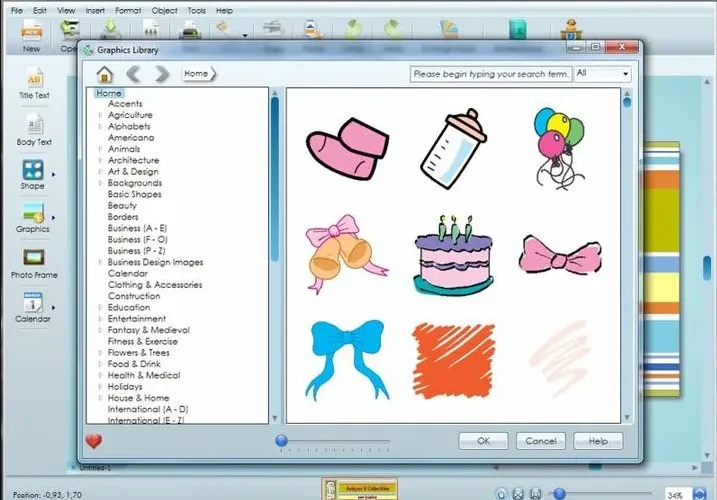The width and height of the screenshot is (717, 500).
Task: Open the Tools menu
Action: point(197,10)
